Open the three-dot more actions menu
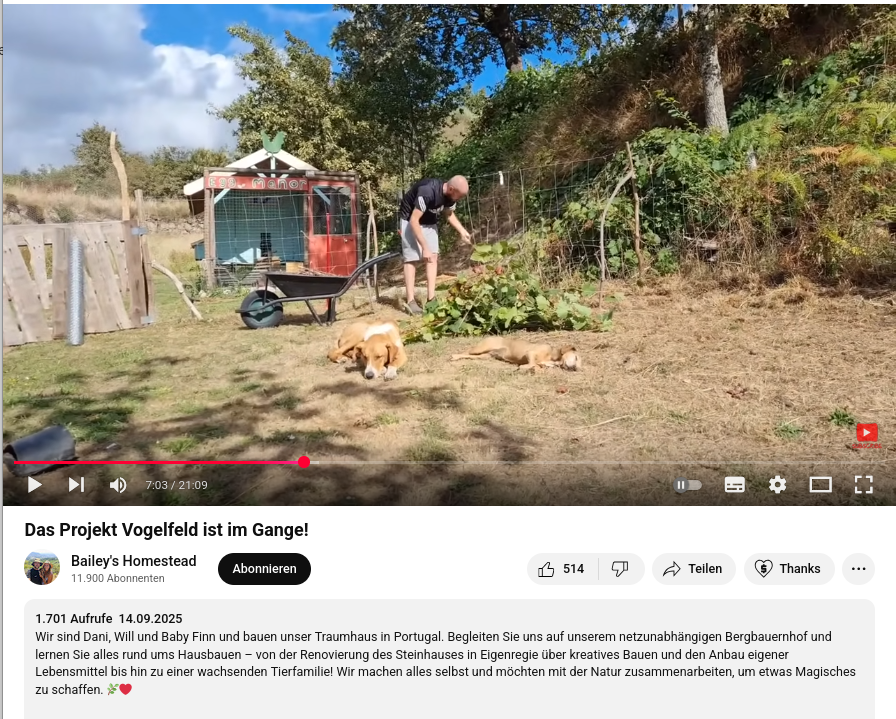The height and width of the screenshot is (719, 896). (858, 569)
